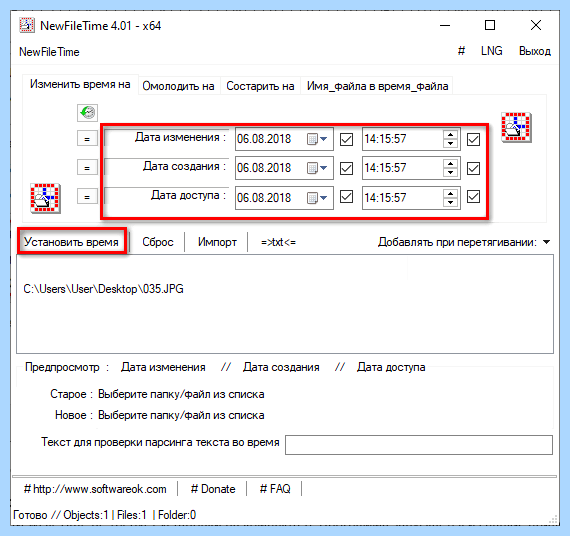This screenshot has height=536, width=570.
Task: Click Дата создания time field 14:15:57
Action: [x=411, y=168]
